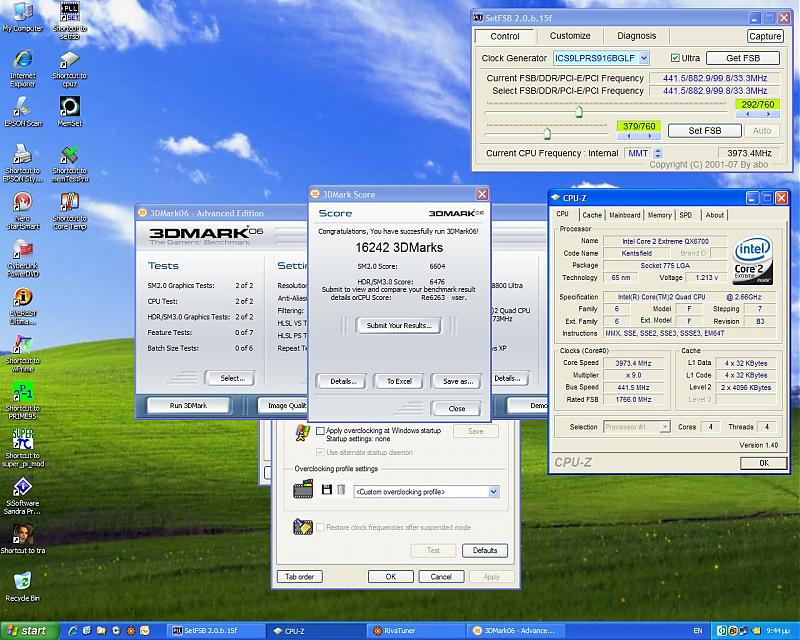The image size is (800, 640).
Task: Select the Shortcut to PRIME95 icon
Action: pos(22,401)
